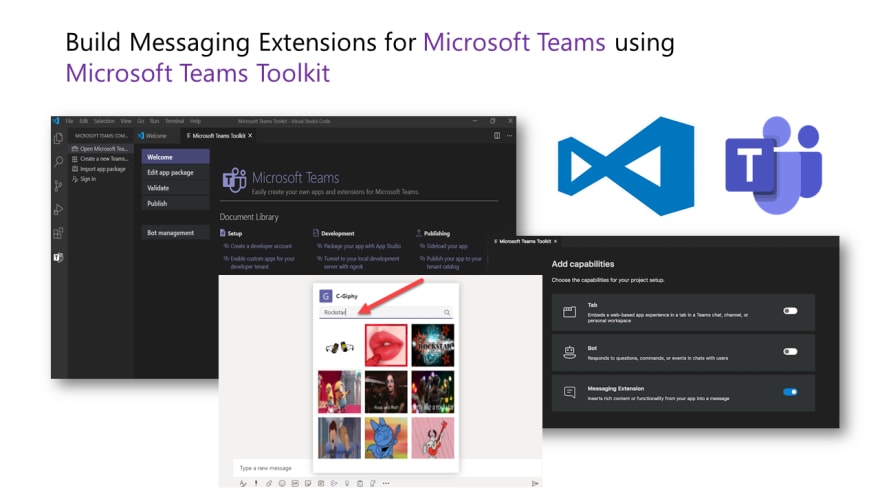Click Publish in toolkit navigation

176,204
